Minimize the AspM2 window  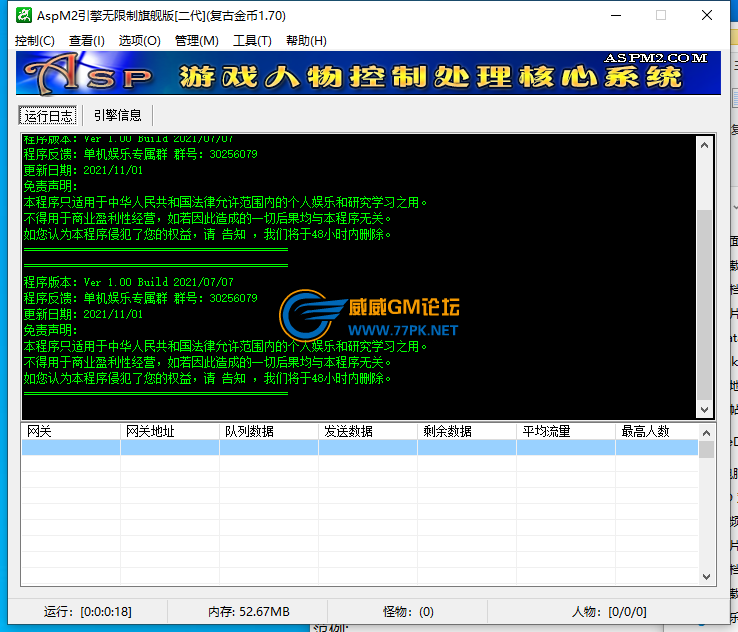point(616,16)
